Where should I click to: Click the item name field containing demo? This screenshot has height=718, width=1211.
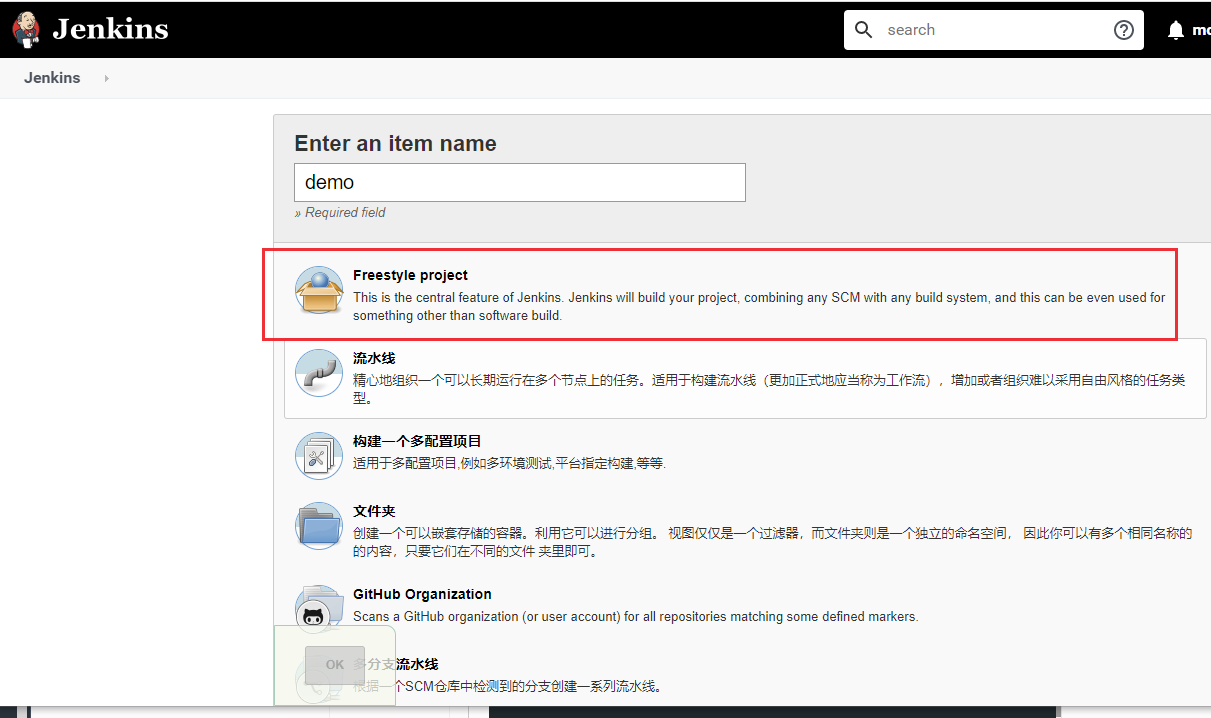[520, 182]
